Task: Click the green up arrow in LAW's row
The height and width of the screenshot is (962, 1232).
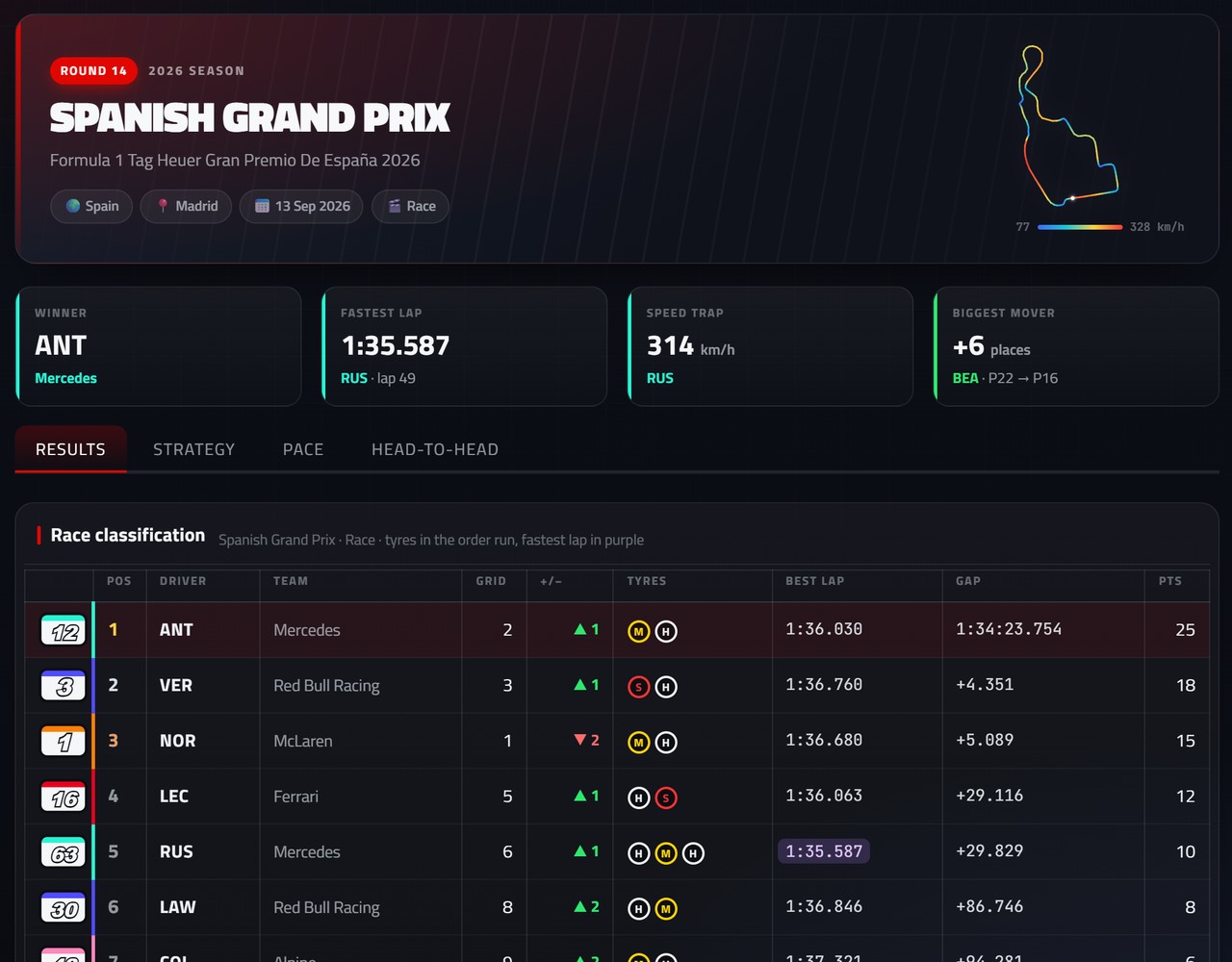Action: (580, 906)
